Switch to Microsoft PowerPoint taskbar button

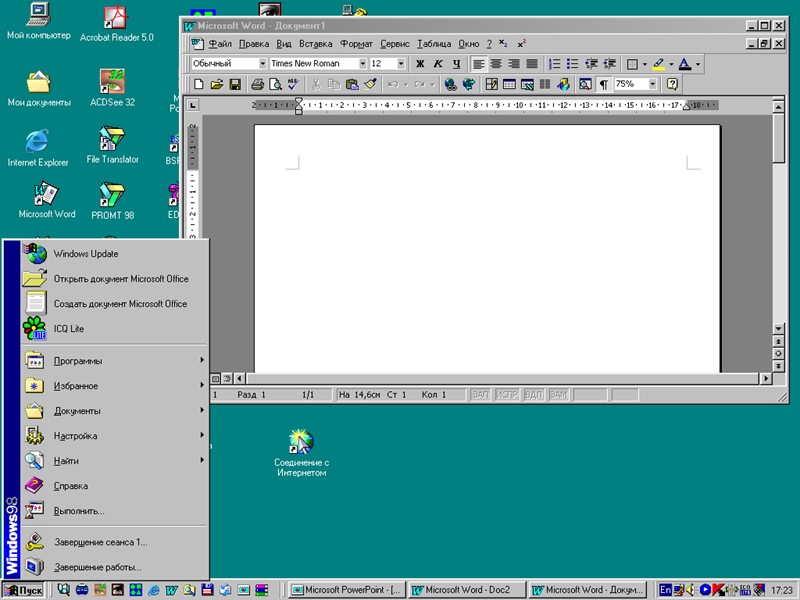347,590
